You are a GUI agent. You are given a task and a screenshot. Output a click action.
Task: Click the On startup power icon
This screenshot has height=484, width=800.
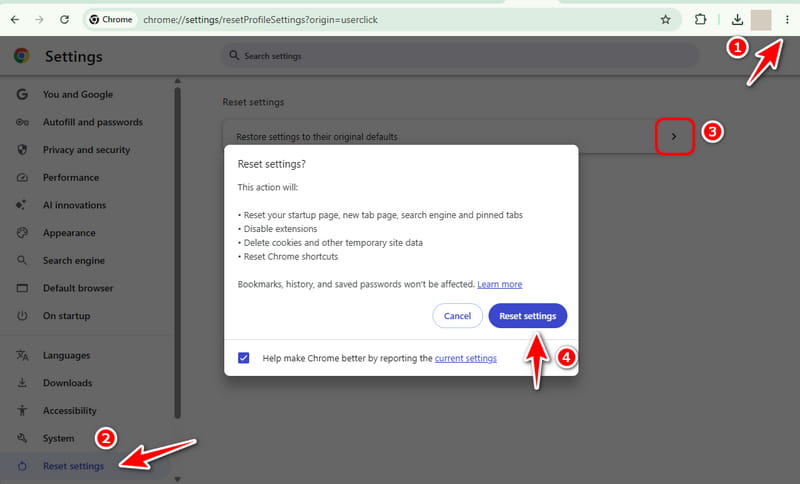pos(22,316)
